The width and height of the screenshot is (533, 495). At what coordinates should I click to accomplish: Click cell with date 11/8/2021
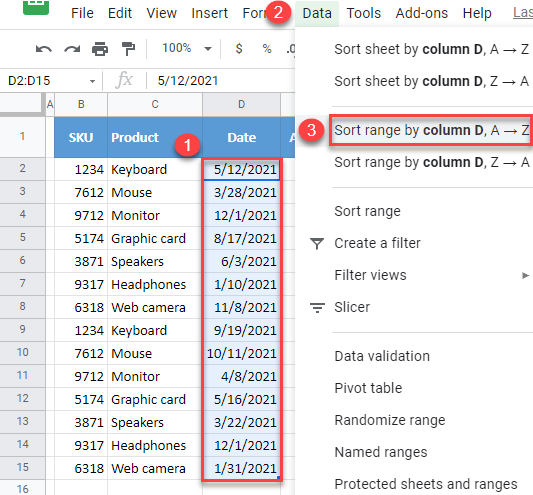pyautogui.click(x=241, y=307)
